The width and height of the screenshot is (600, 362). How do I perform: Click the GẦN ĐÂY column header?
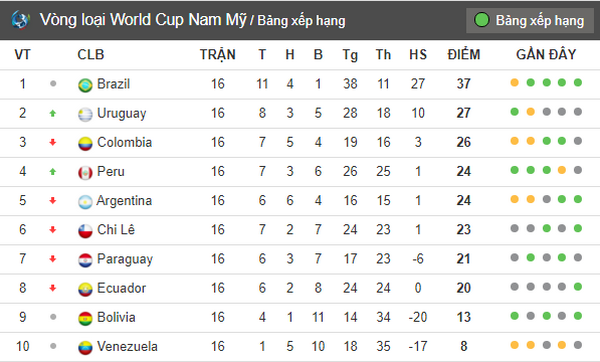pos(546,54)
